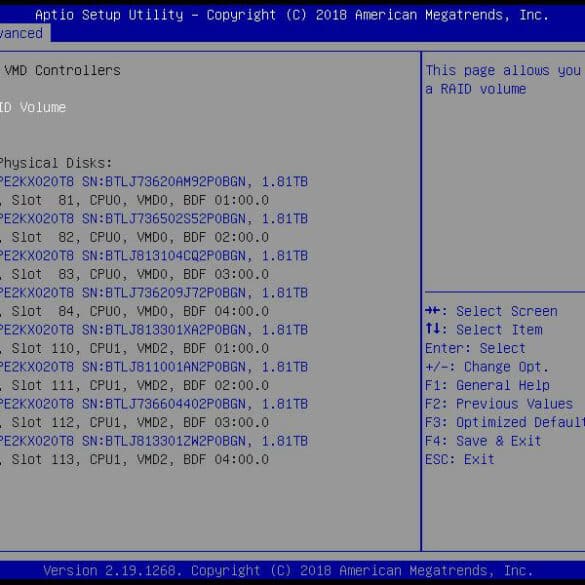Click the Enter: Select hint
This screenshot has width=585, height=585.
tap(475, 348)
